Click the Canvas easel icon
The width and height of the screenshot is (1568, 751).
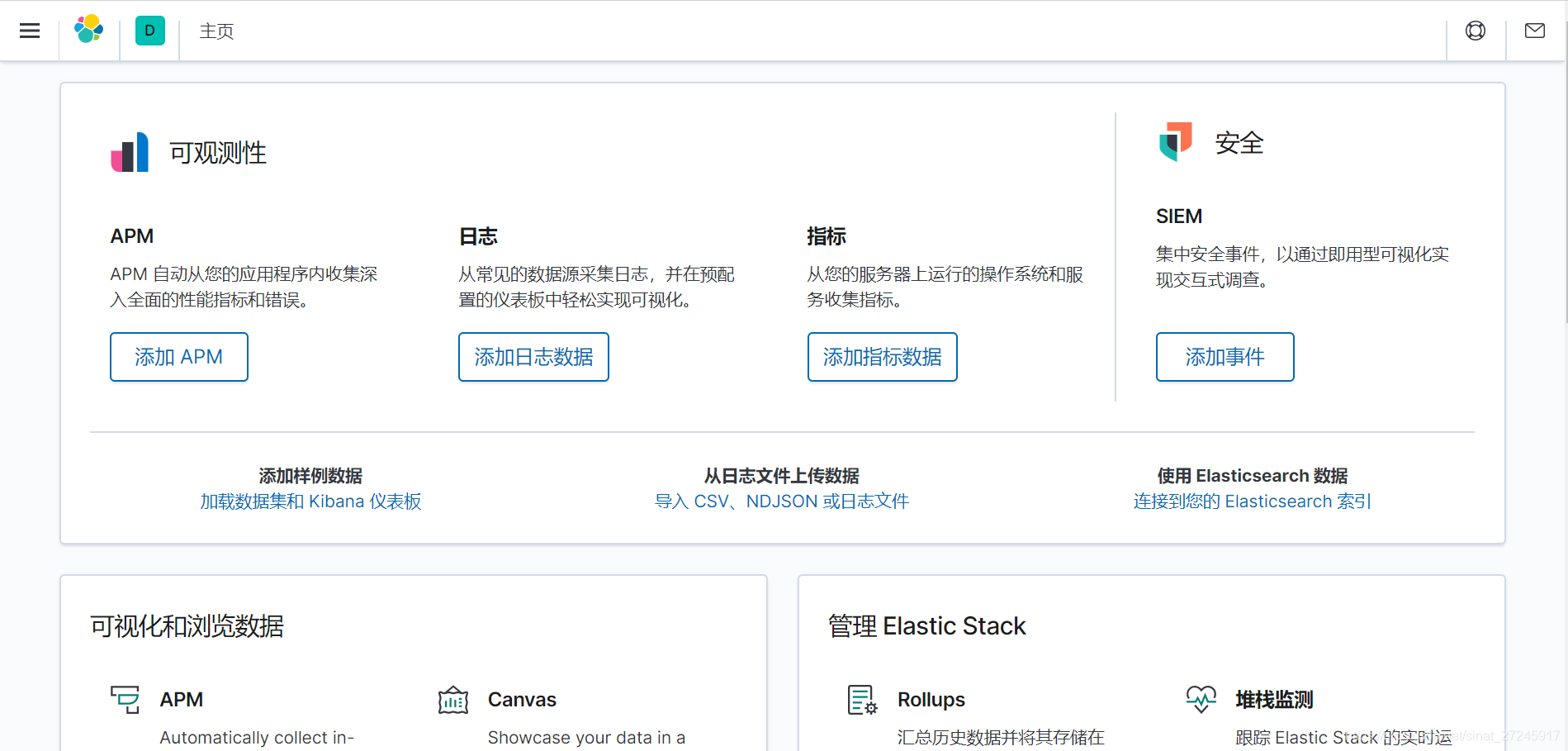pos(453,700)
